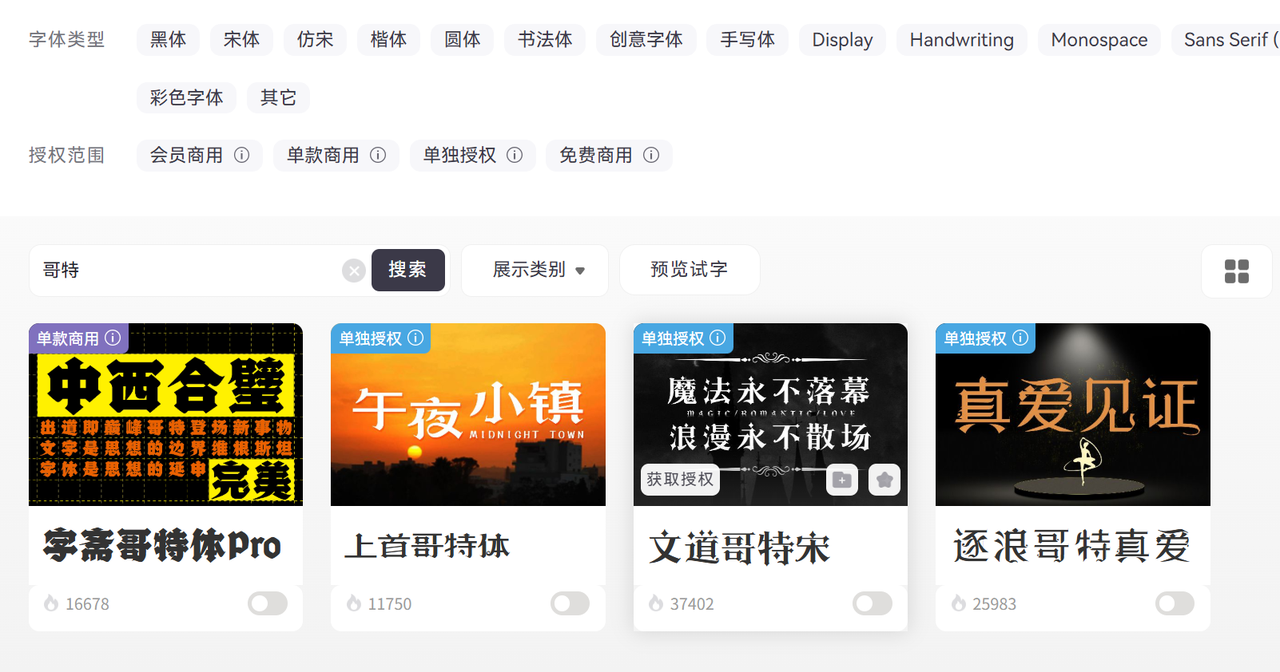The height and width of the screenshot is (672, 1280).
Task: Click 预览试字 button
Action: tap(689, 270)
